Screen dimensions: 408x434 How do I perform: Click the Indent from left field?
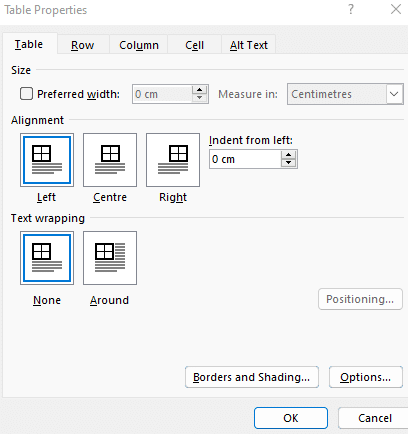click(246, 159)
